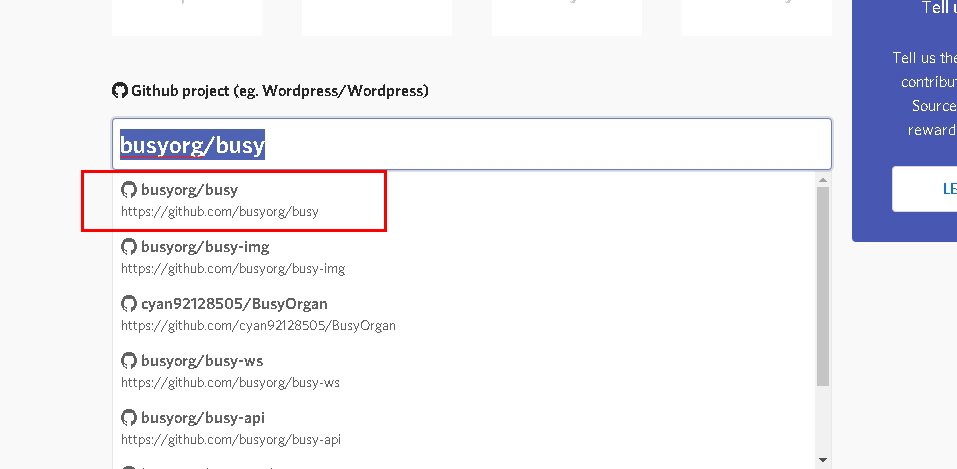This screenshot has height=469, width=957.
Task: Click GitHub icon beside busyorg/busy-img
Action: coord(128,247)
